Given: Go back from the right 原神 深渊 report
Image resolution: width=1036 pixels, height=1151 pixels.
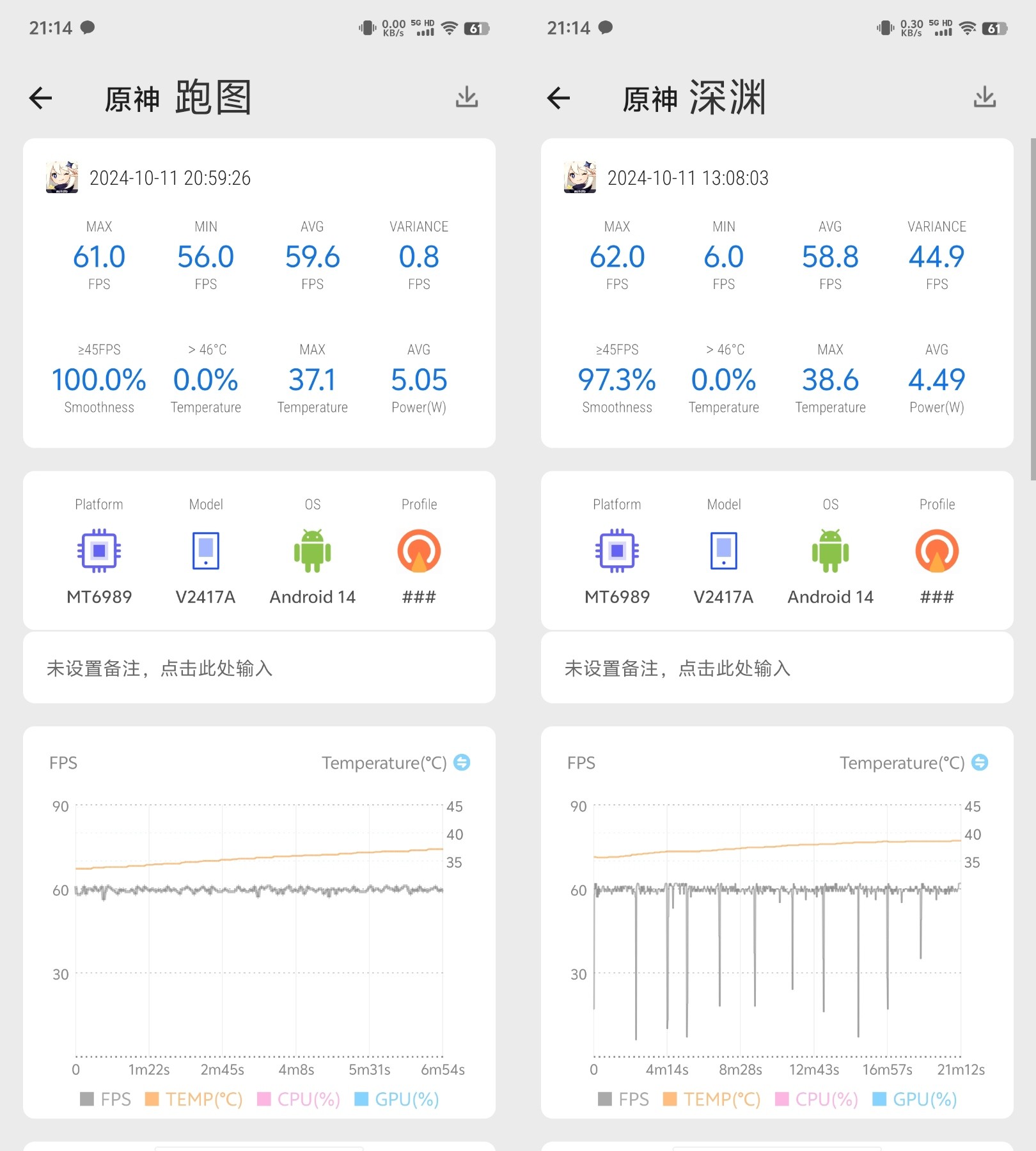Looking at the screenshot, I should coord(558,98).
